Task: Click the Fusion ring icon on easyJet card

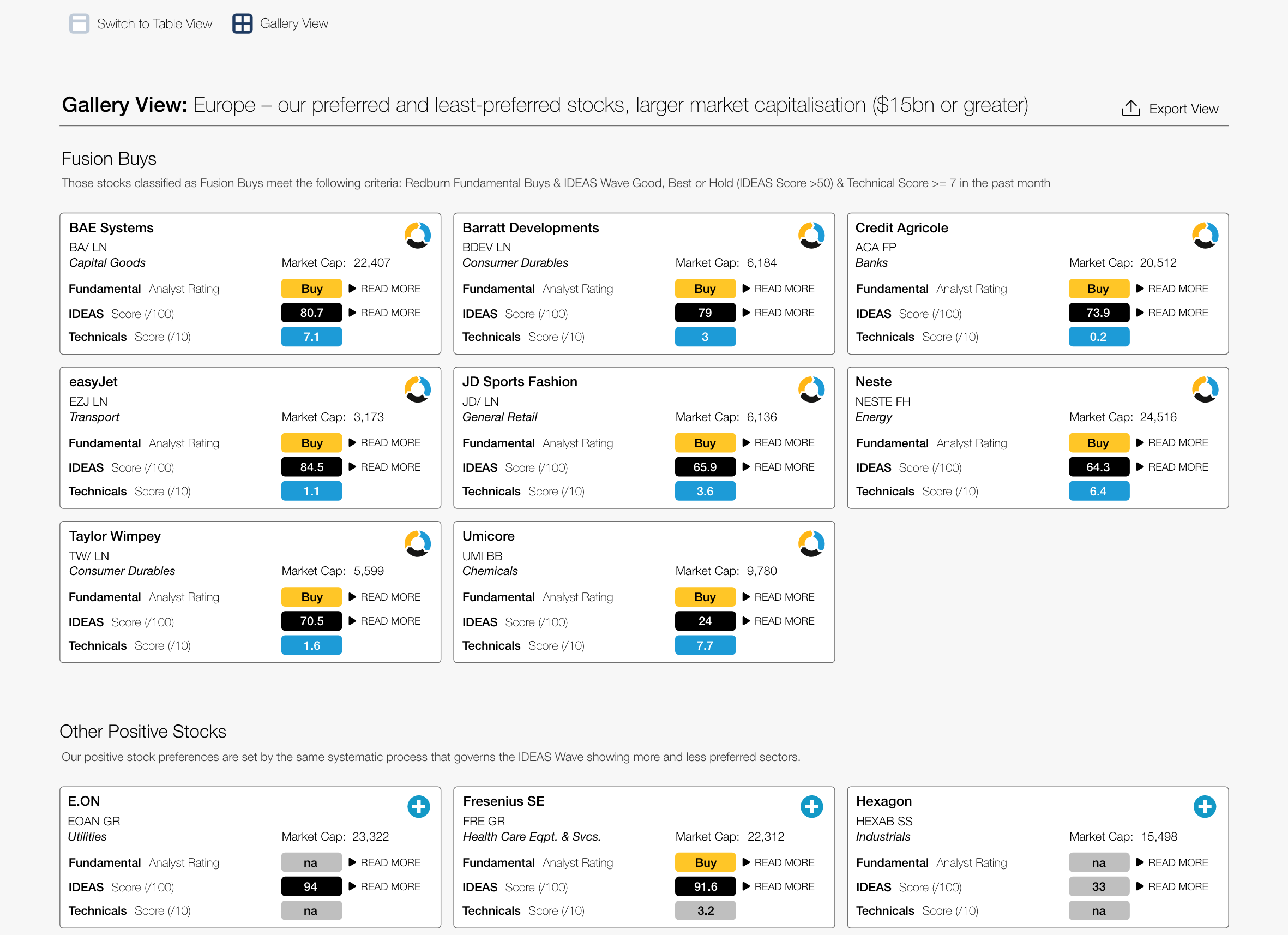Action: coord(417,389)
